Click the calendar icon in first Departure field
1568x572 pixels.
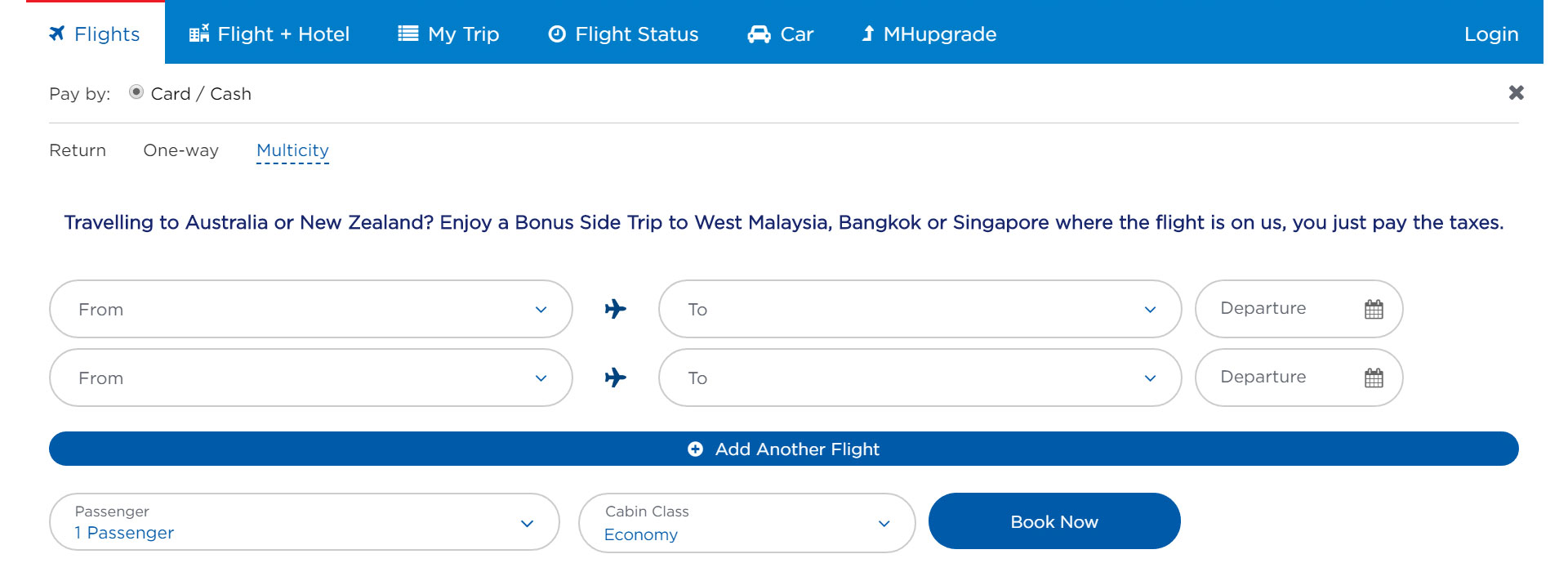point(1374,309)
